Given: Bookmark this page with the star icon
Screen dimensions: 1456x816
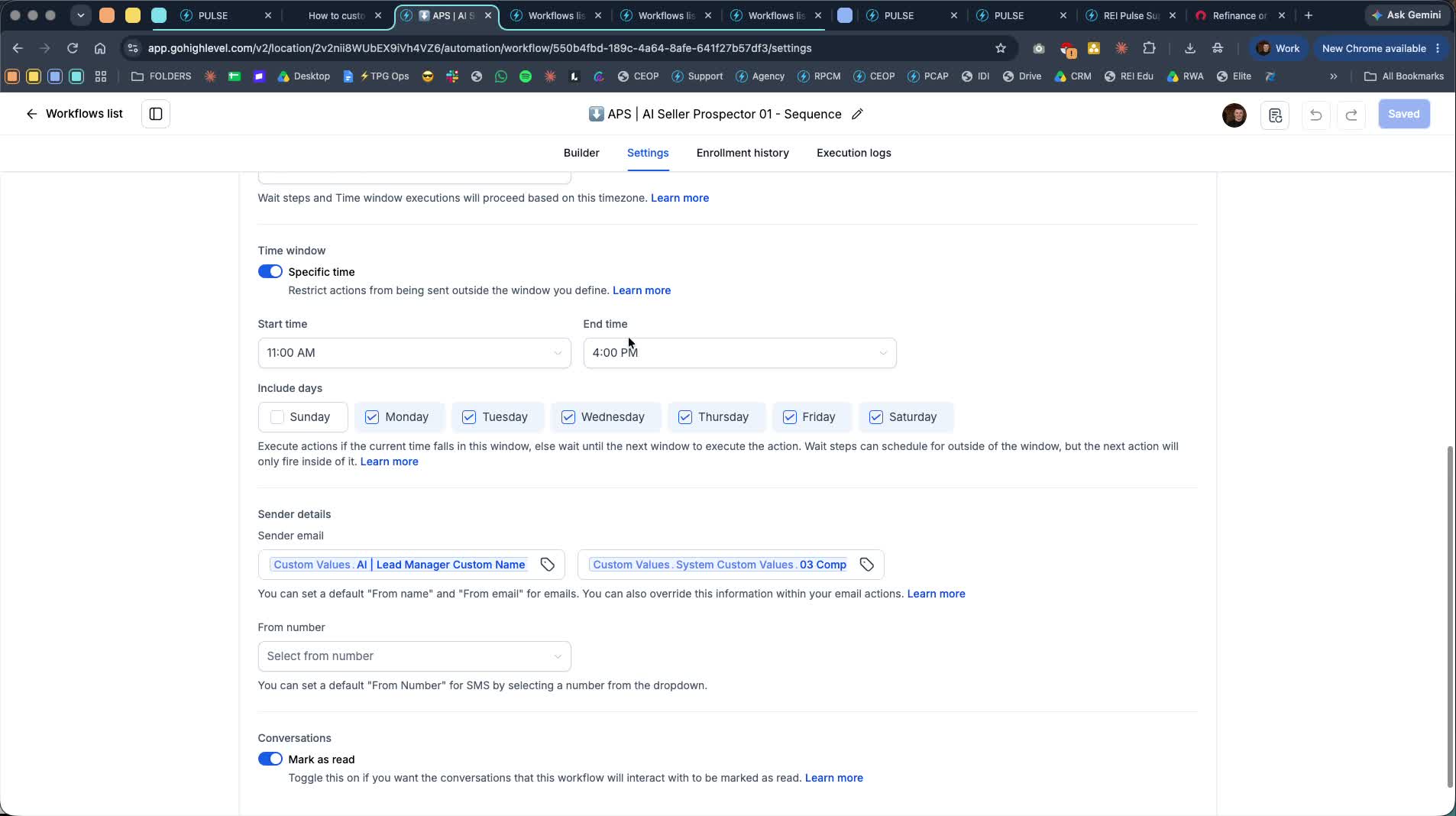Looking at the screenshot, I should (1001, 48).
